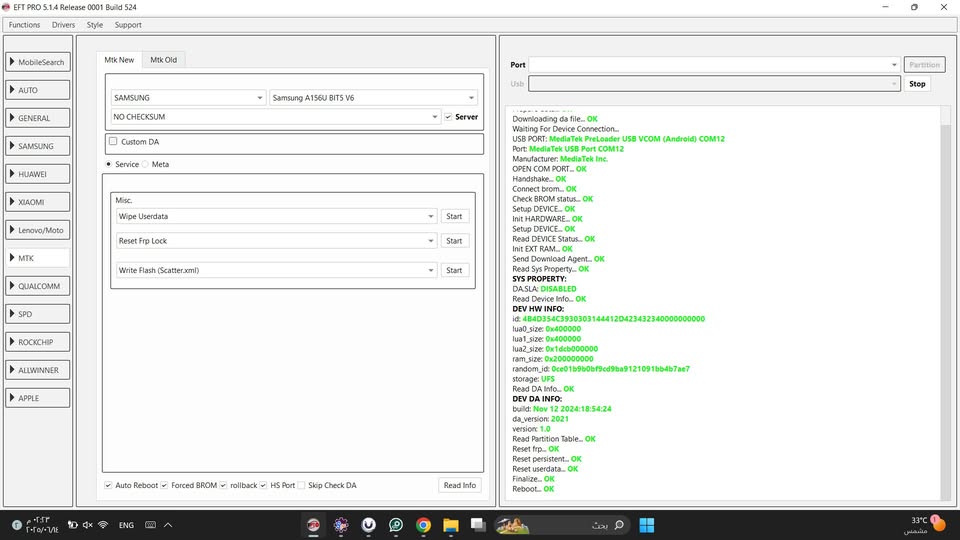The image size is (960, 540).
Task: Toggle the Server checkbox
Action: (448, 116)
